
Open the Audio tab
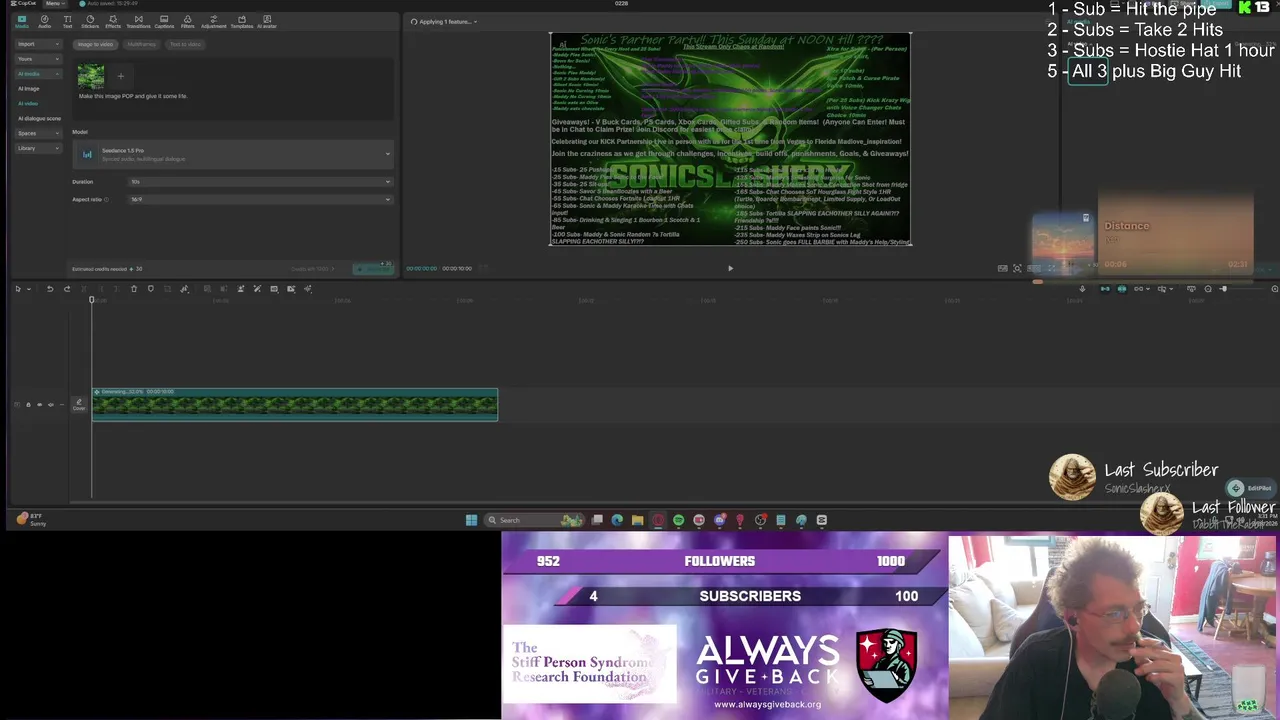click(44, 21)
